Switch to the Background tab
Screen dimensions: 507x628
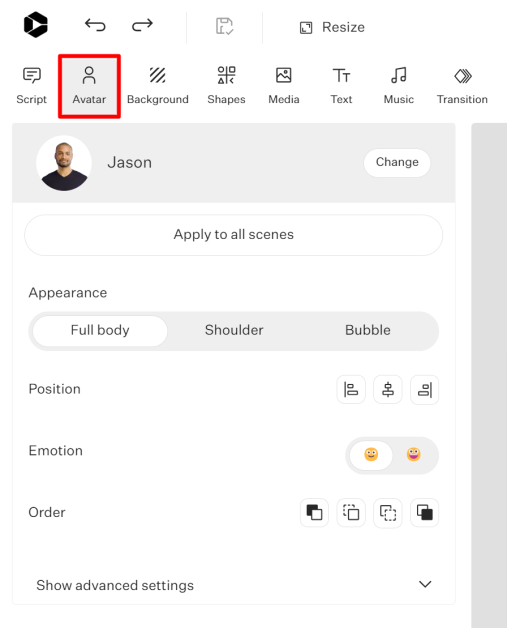coord(158,86)
